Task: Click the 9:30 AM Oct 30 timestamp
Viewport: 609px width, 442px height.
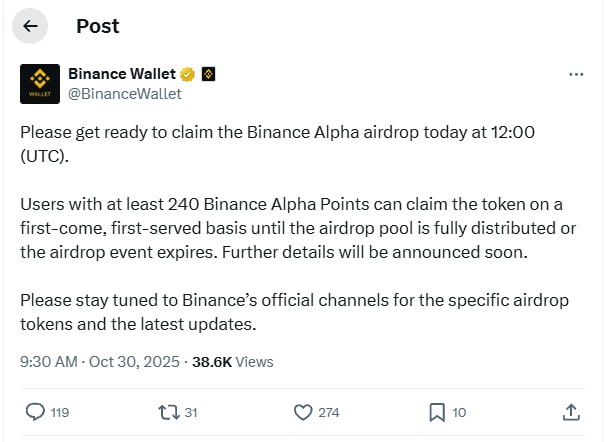Action: click(x=98, y=362)
